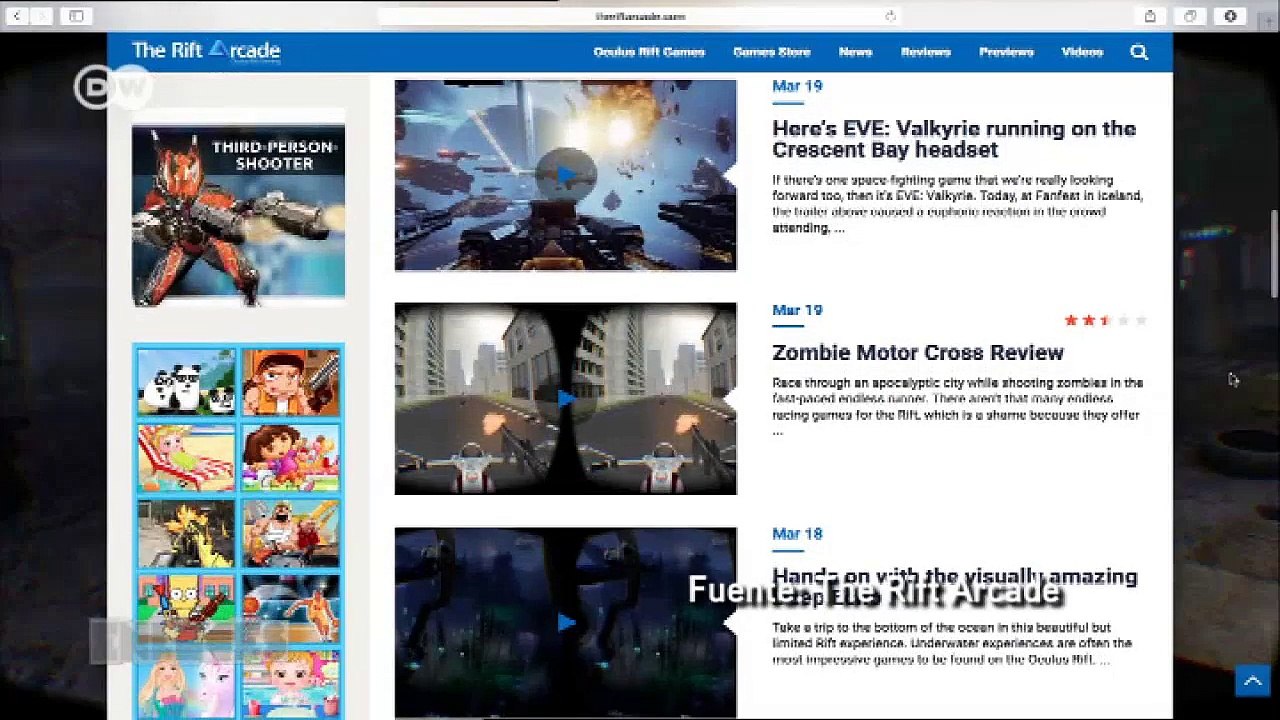This screenshot has height=720, width=1280.
Task: Open the 'Hands on with the visually amazing' headline
Action: pos(954,587)
